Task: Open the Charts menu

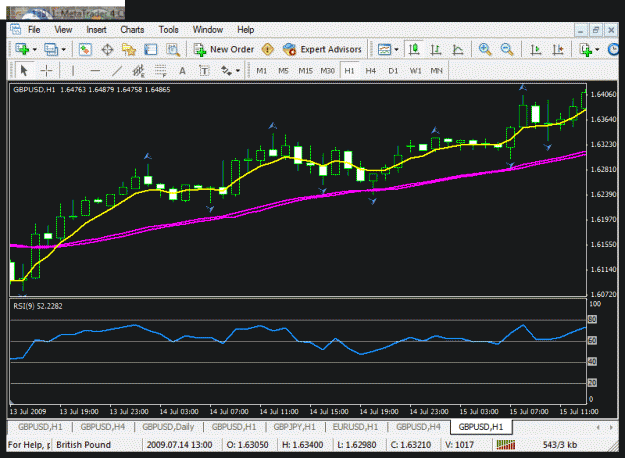Action: pyautogui.click(x=132, y=29)
